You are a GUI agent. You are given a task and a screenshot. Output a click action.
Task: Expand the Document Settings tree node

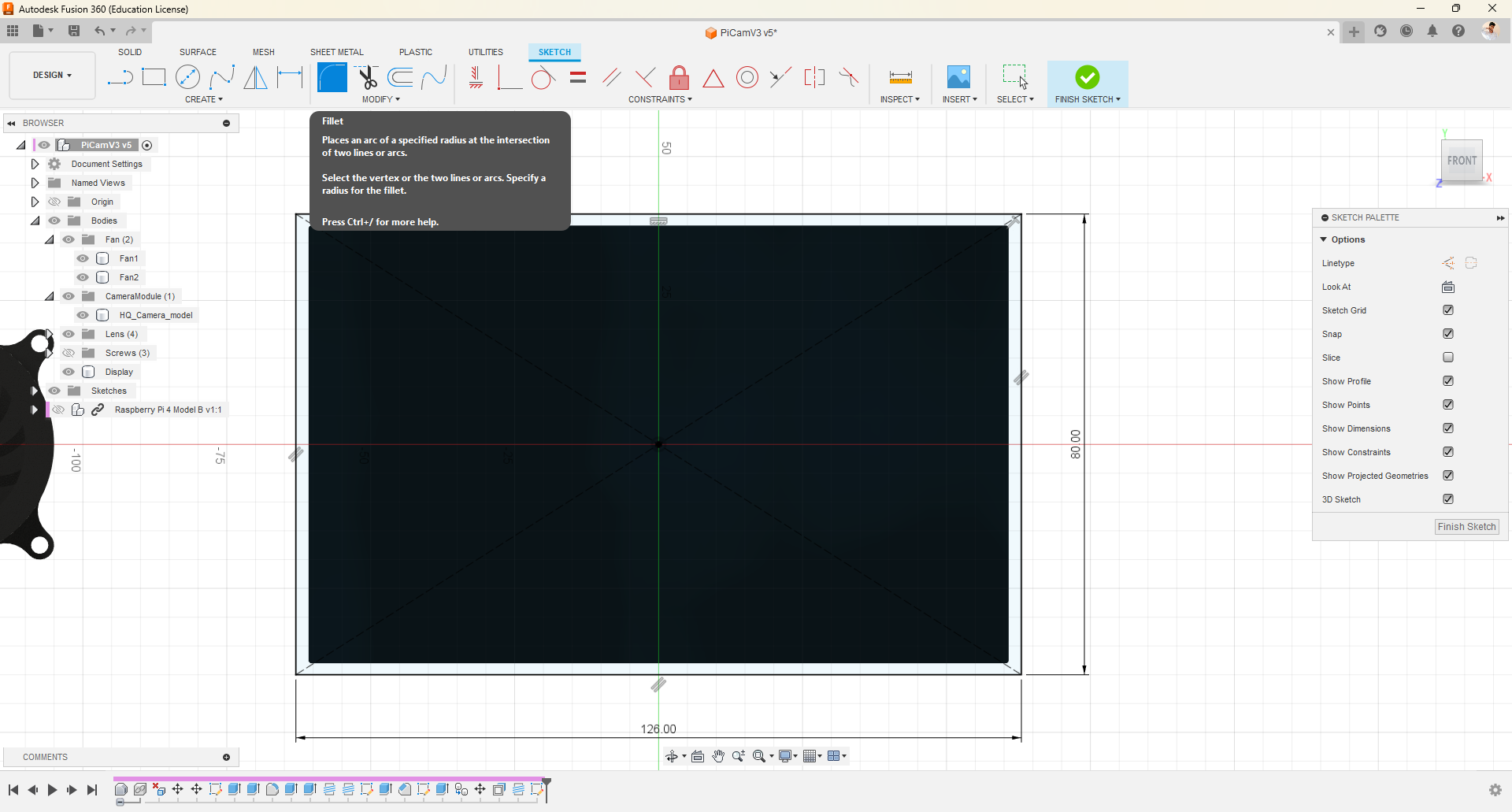click(35, 164)
